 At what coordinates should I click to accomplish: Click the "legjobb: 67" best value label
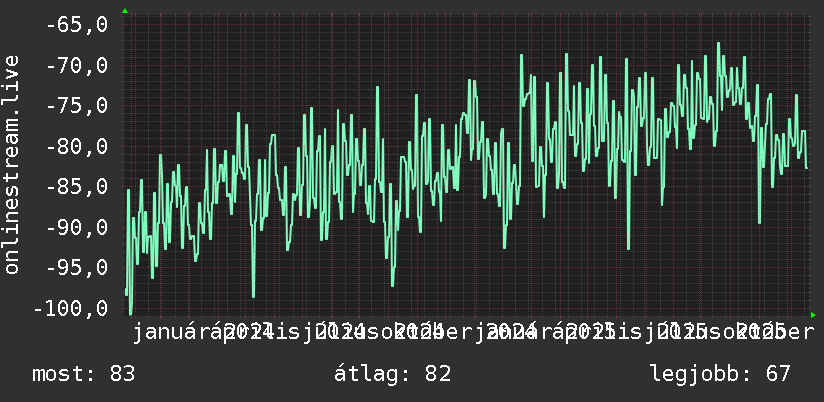pos(720,374)
